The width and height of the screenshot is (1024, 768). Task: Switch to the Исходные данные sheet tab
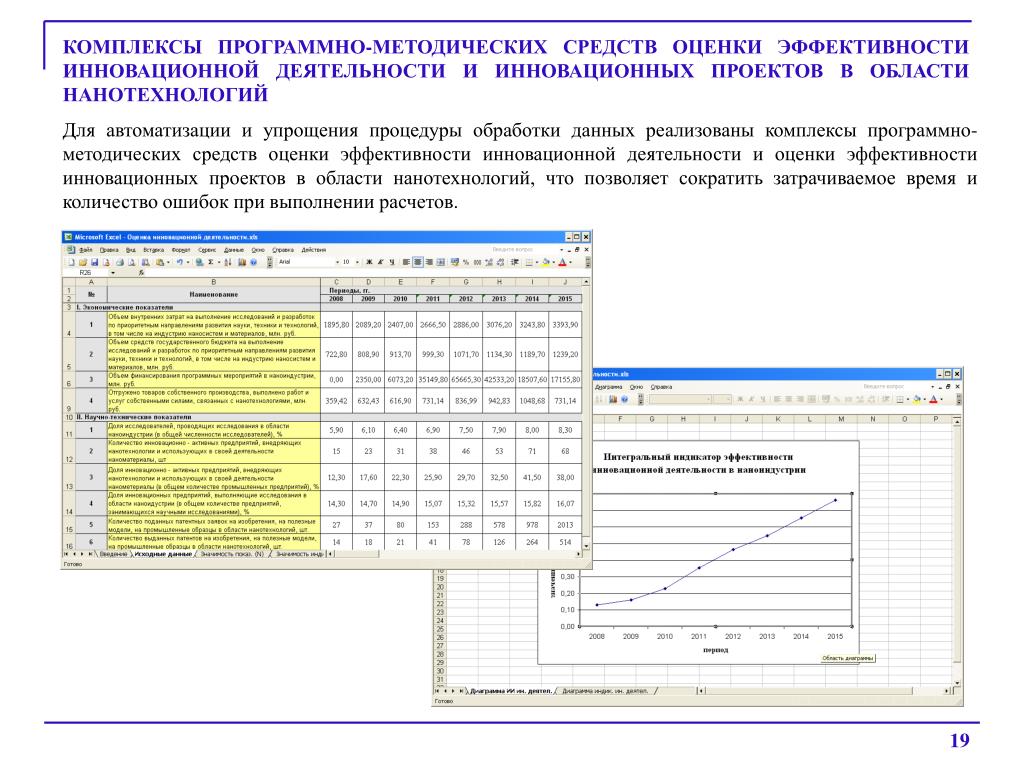point(163,554)
